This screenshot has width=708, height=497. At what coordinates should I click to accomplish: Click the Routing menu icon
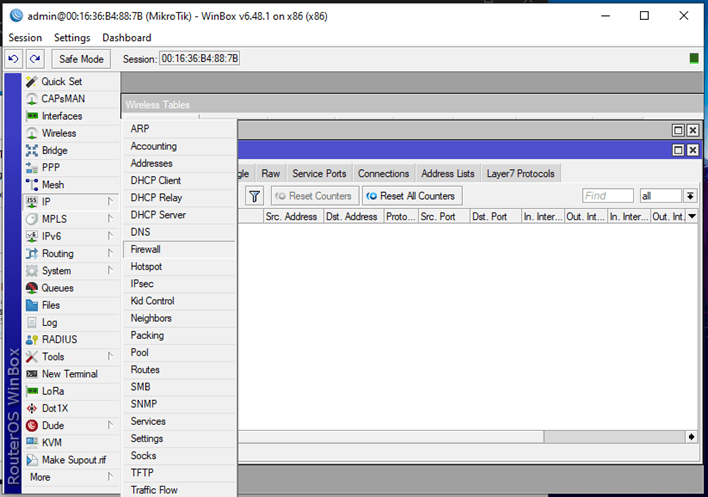click(x=32, y=253)
